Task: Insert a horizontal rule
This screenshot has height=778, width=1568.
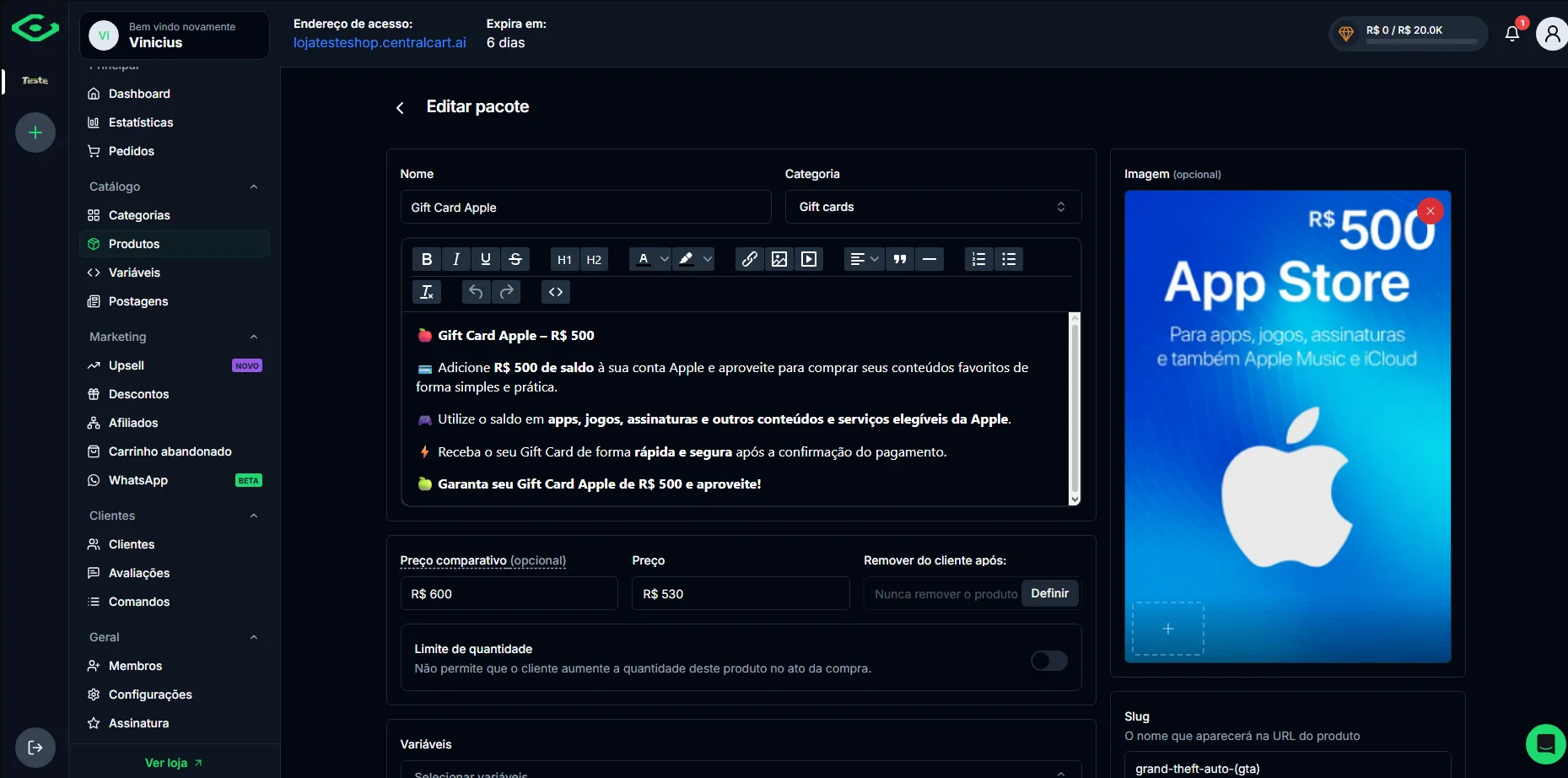Action: point(929,259)
